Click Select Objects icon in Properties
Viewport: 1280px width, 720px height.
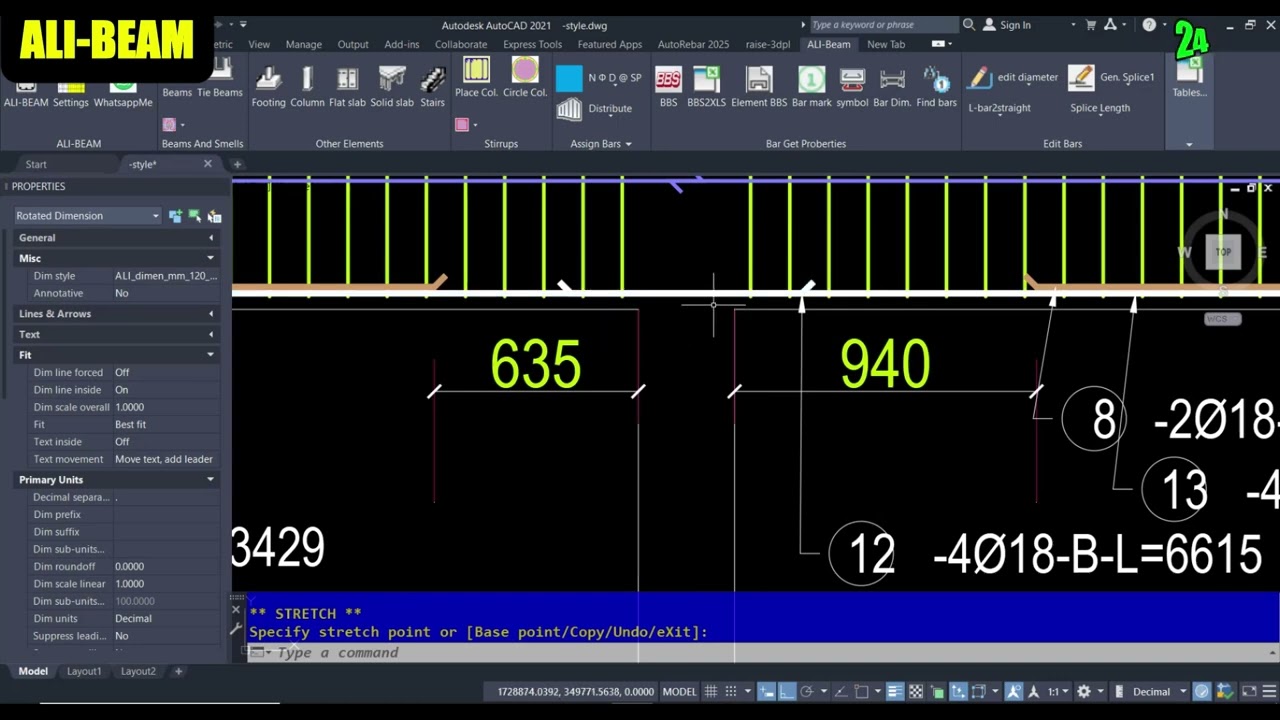(x=195, y=216)
